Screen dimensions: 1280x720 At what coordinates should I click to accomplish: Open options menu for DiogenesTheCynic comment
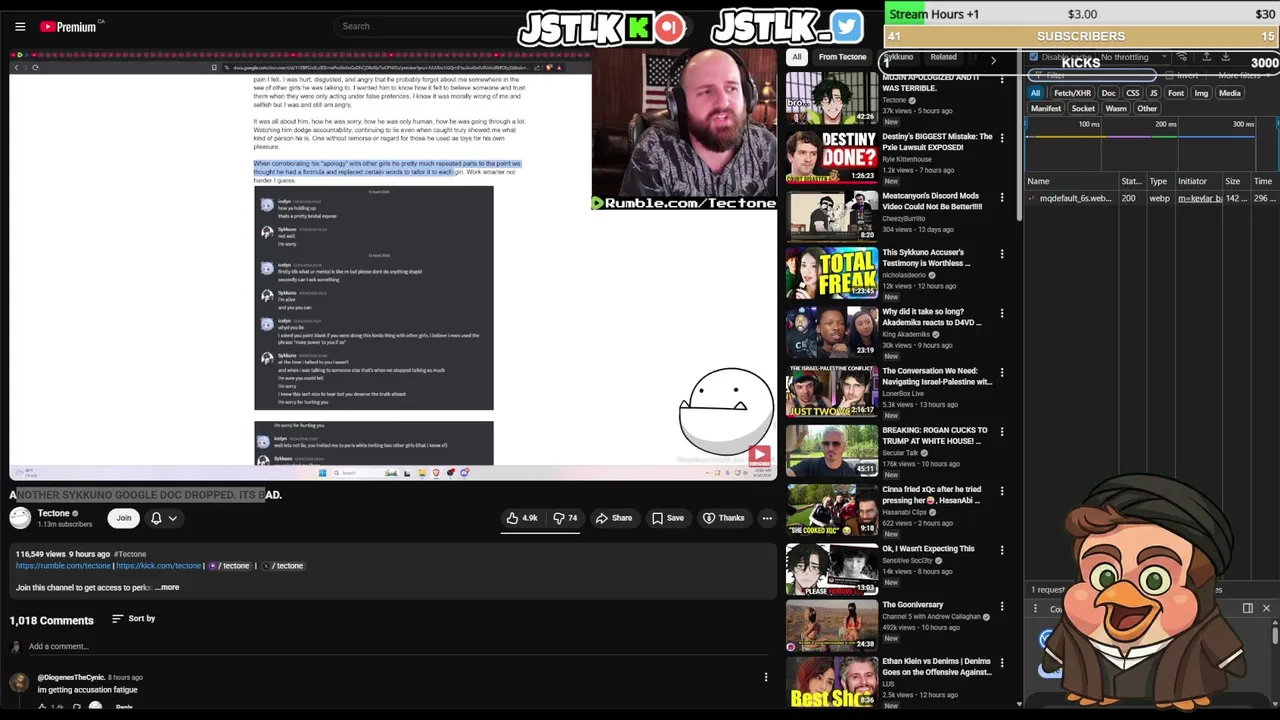766,677
